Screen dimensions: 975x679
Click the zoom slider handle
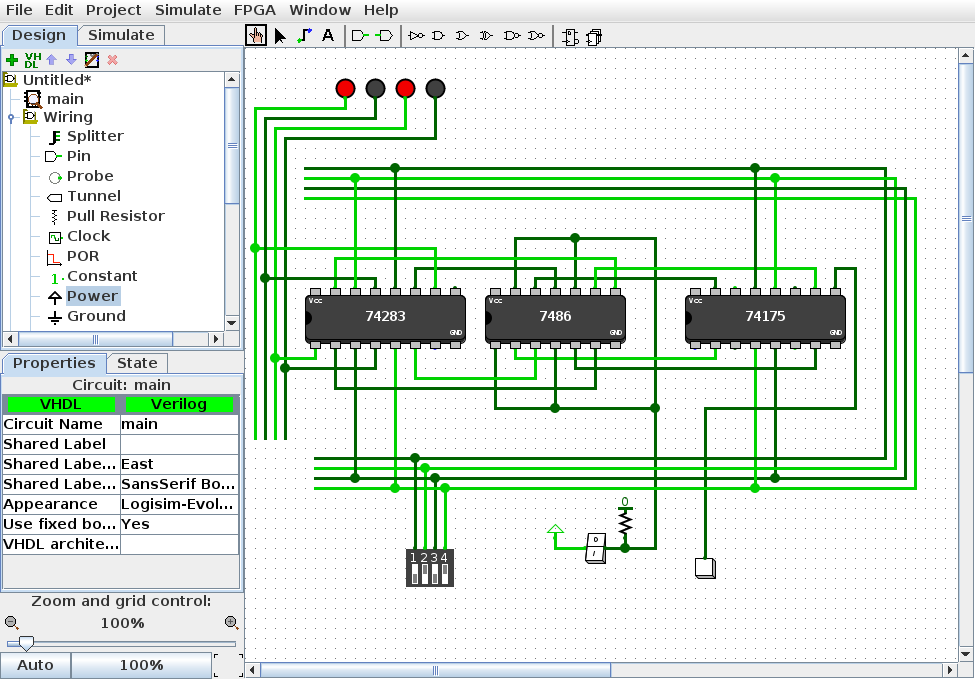[27, 644]
